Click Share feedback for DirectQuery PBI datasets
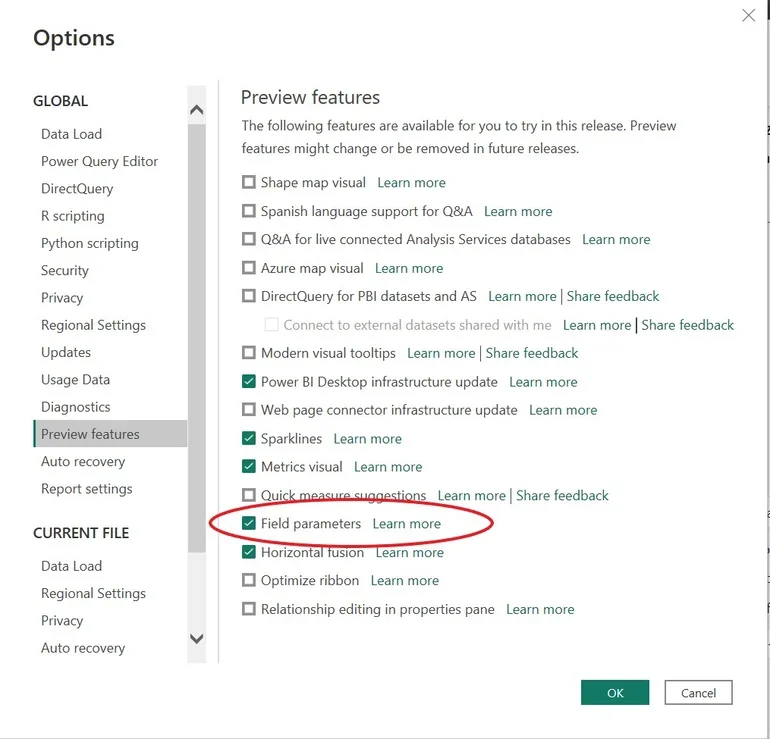 pyautogui.click(x=613, y=297)
